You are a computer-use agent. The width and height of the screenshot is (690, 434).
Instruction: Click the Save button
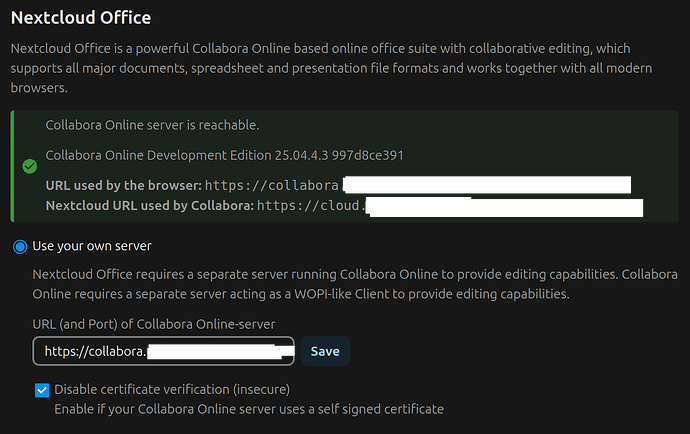[325, 351]
